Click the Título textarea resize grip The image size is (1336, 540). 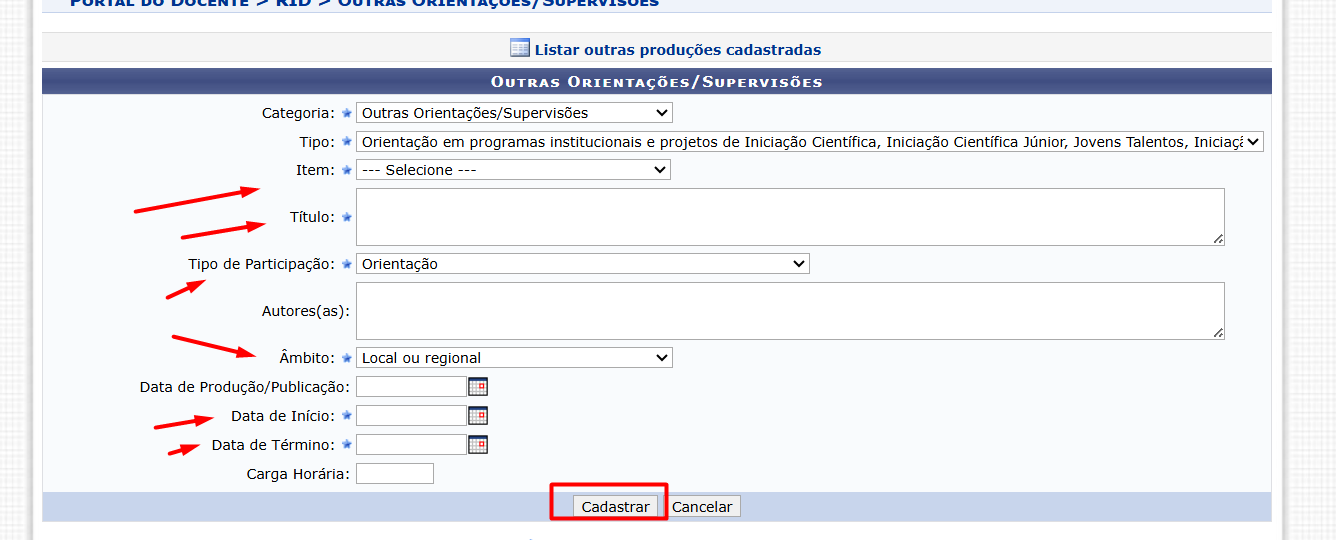click(x=1218, y=239)
